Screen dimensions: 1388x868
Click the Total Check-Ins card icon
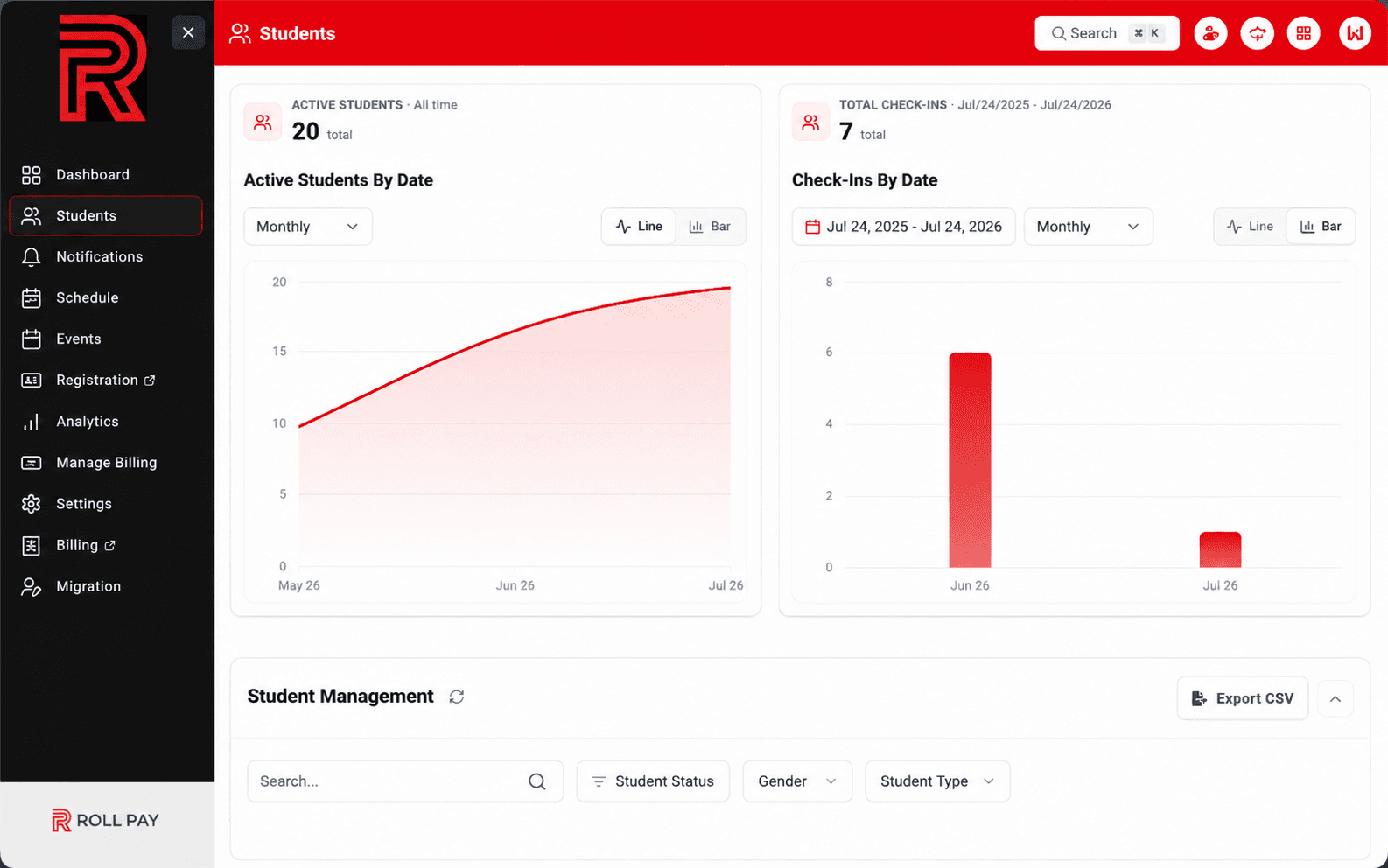pyautogui.click(x=810, y=122)
